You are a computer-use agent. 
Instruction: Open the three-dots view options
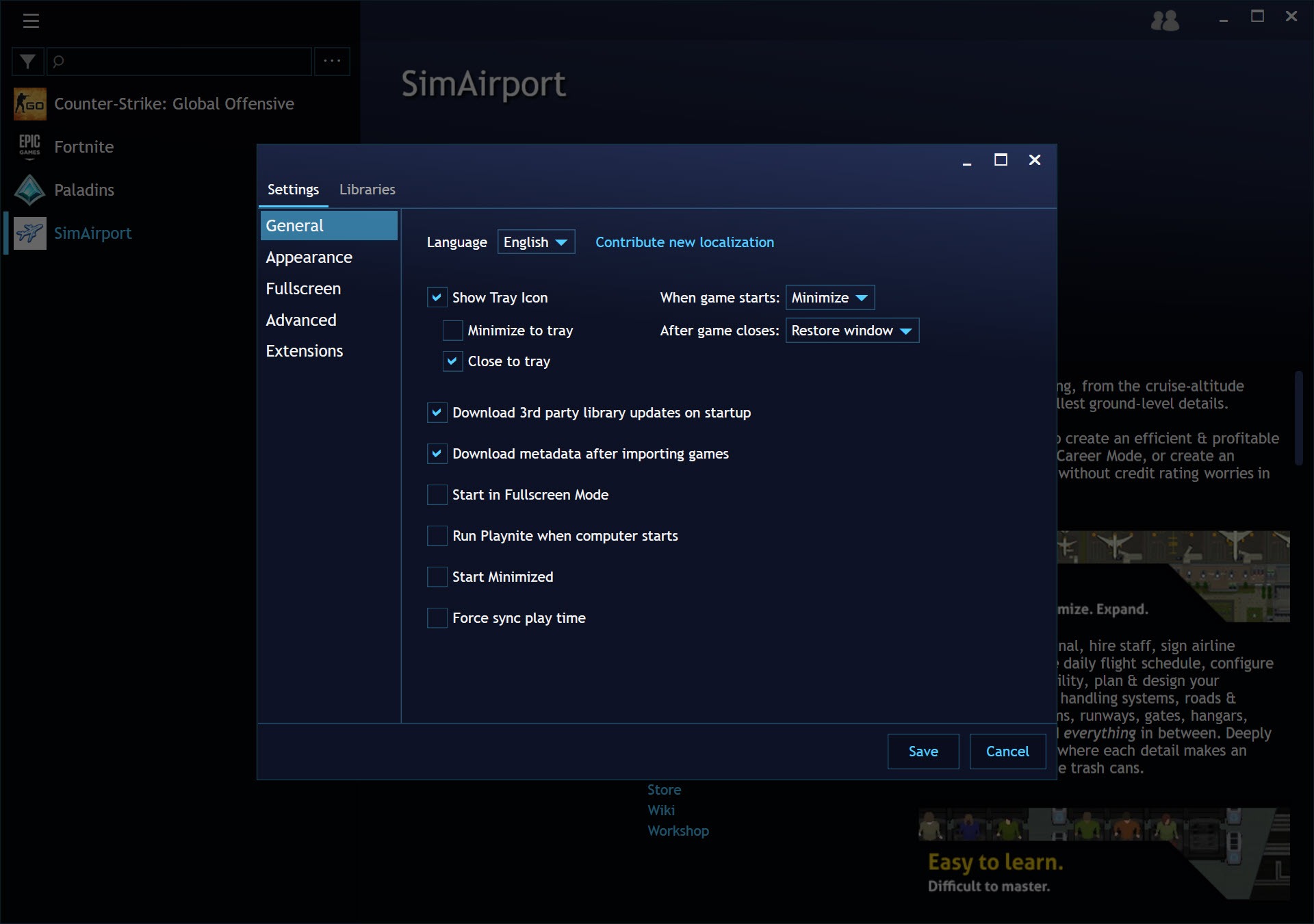click(x=332, y=62)
